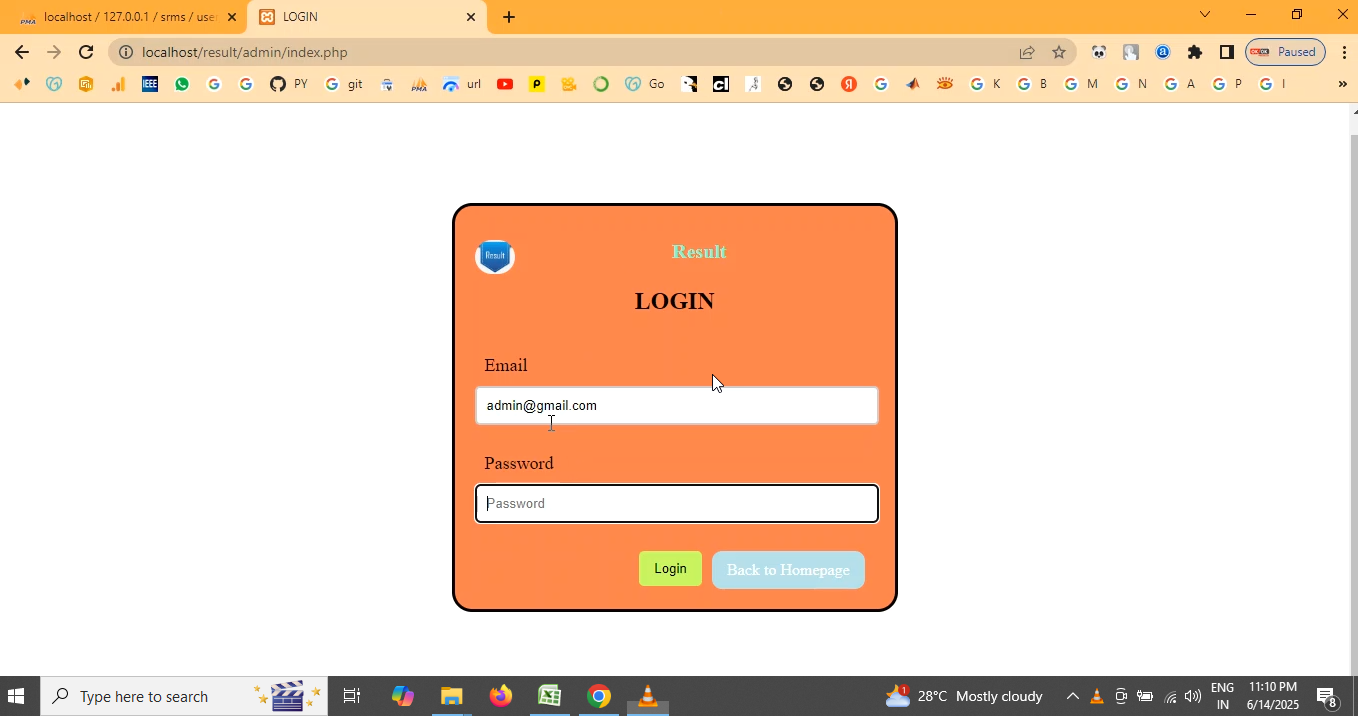Open the Google 'A' bookmark

[x=1180, y=84]
